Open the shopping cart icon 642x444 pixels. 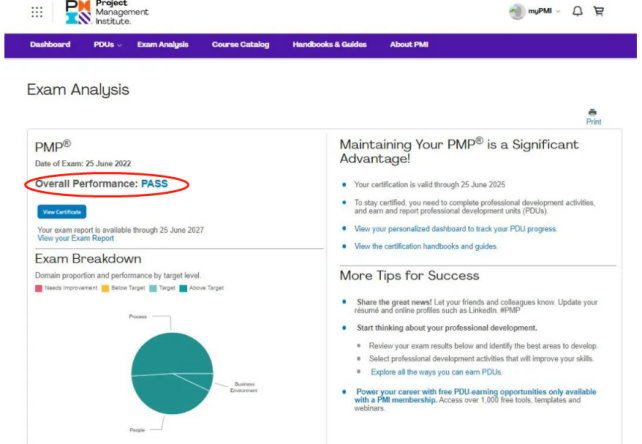(x=599, y=11)
